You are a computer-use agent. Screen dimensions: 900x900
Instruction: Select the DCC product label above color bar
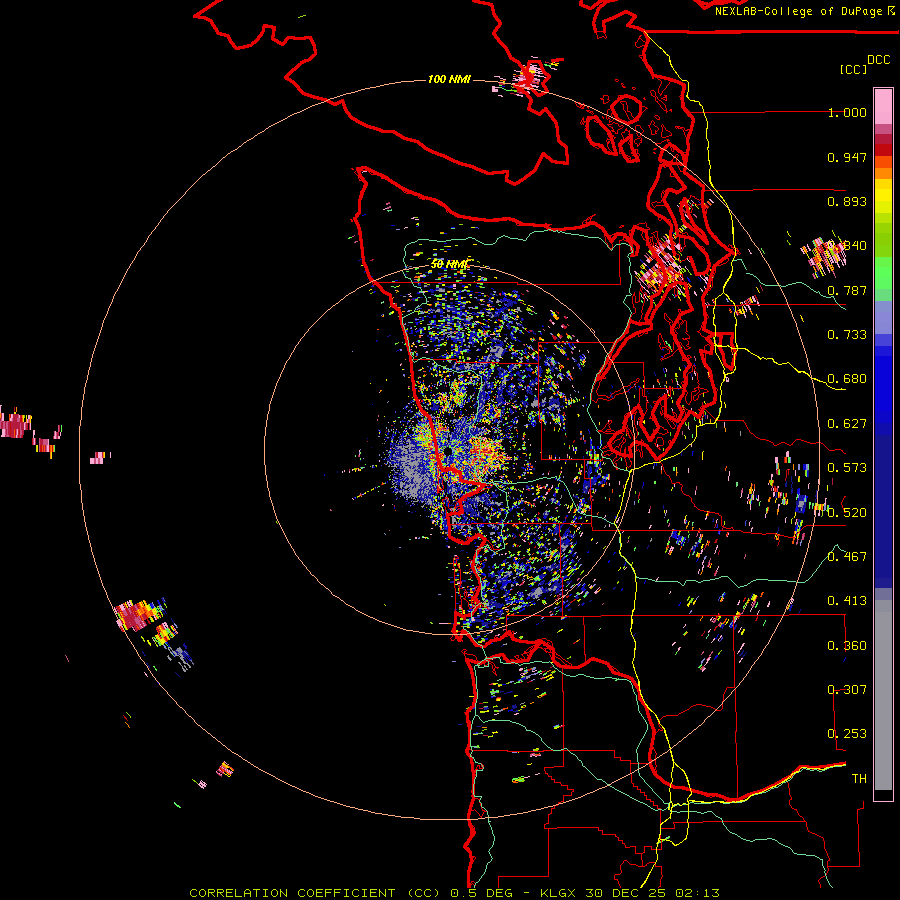[879, 60]
